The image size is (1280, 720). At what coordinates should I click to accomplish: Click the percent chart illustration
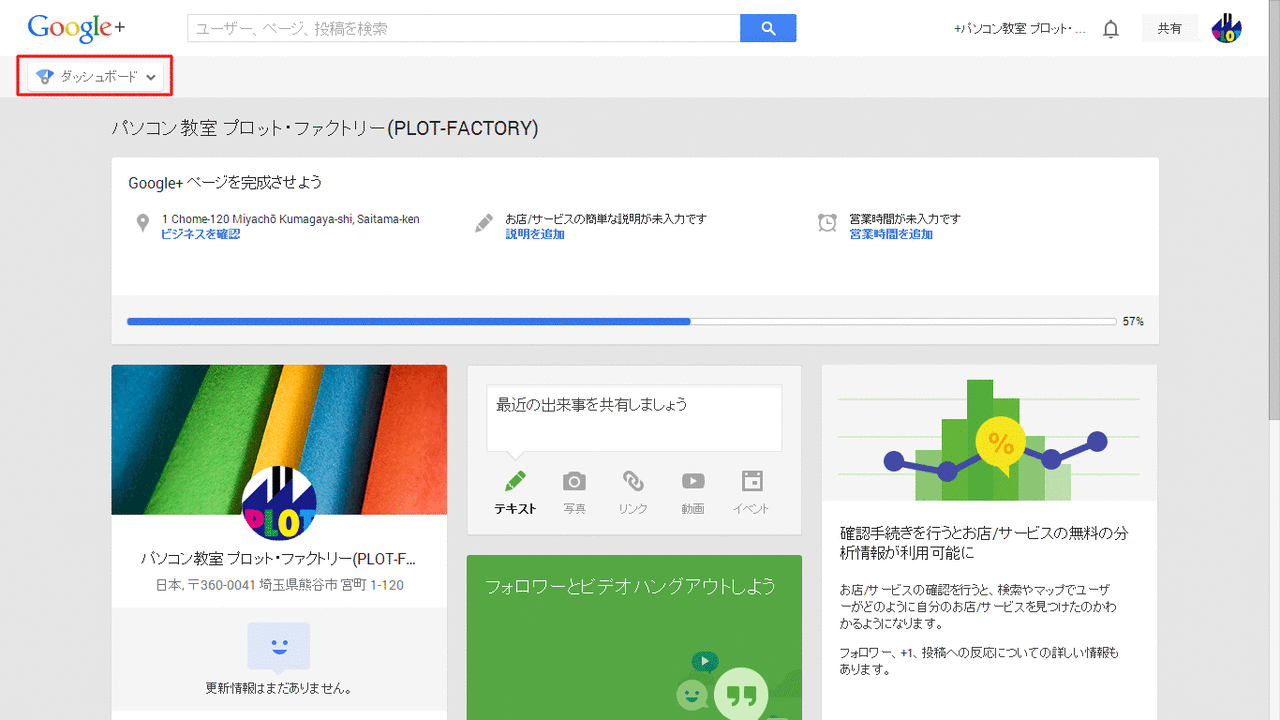[989, 440]
